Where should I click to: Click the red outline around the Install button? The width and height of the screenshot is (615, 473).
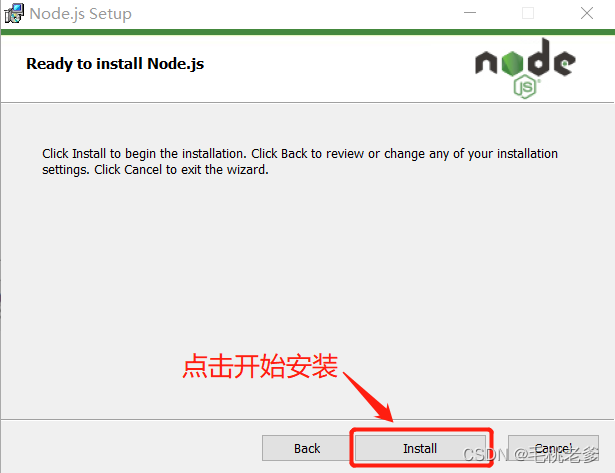click(x=421, y=448)
